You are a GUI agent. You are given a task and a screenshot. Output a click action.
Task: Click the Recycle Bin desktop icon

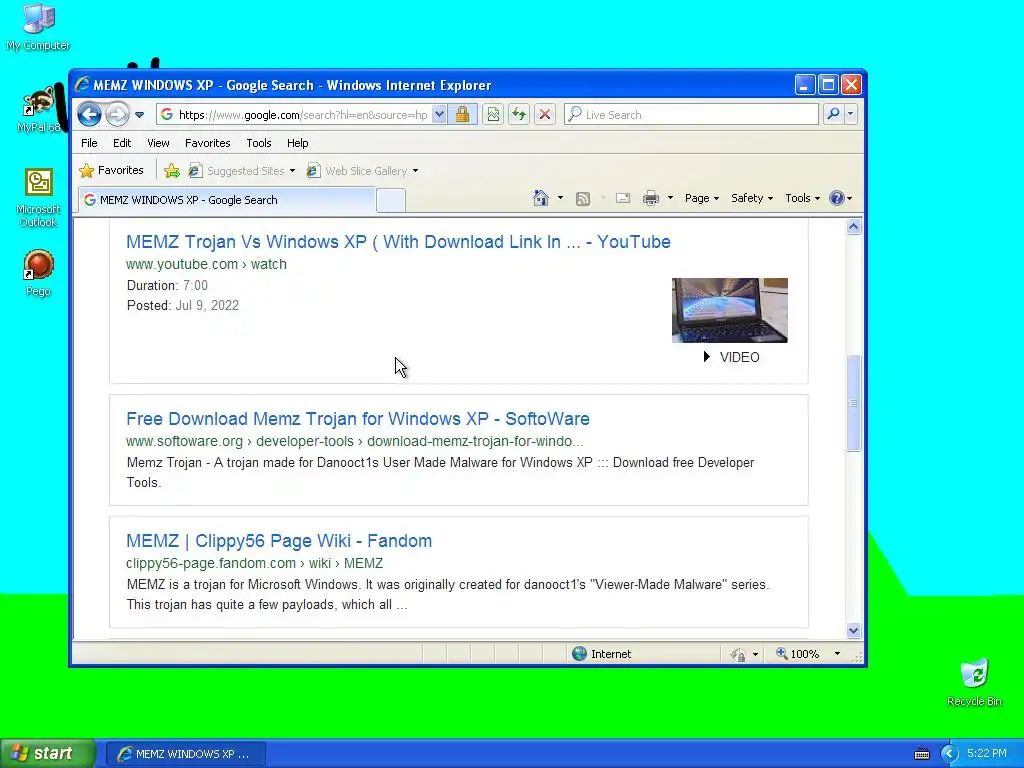tap(974, 682)
